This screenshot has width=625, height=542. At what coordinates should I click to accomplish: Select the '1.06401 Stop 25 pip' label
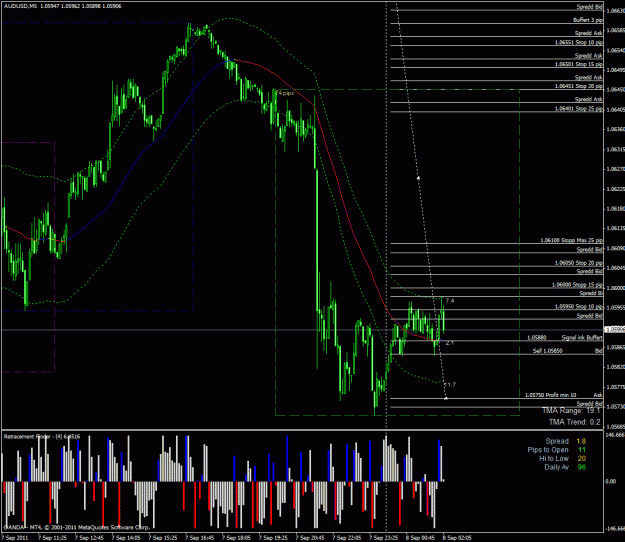pos(579,108)
